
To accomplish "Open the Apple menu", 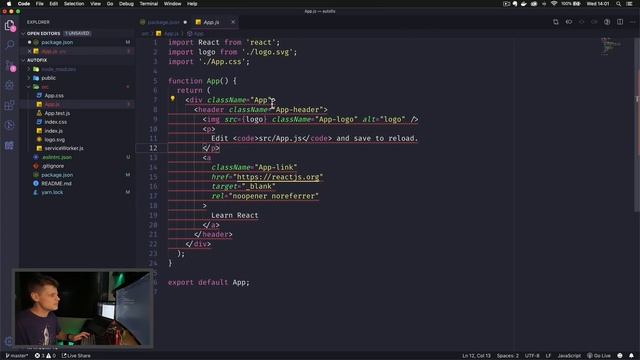I will tap(9, 4).
